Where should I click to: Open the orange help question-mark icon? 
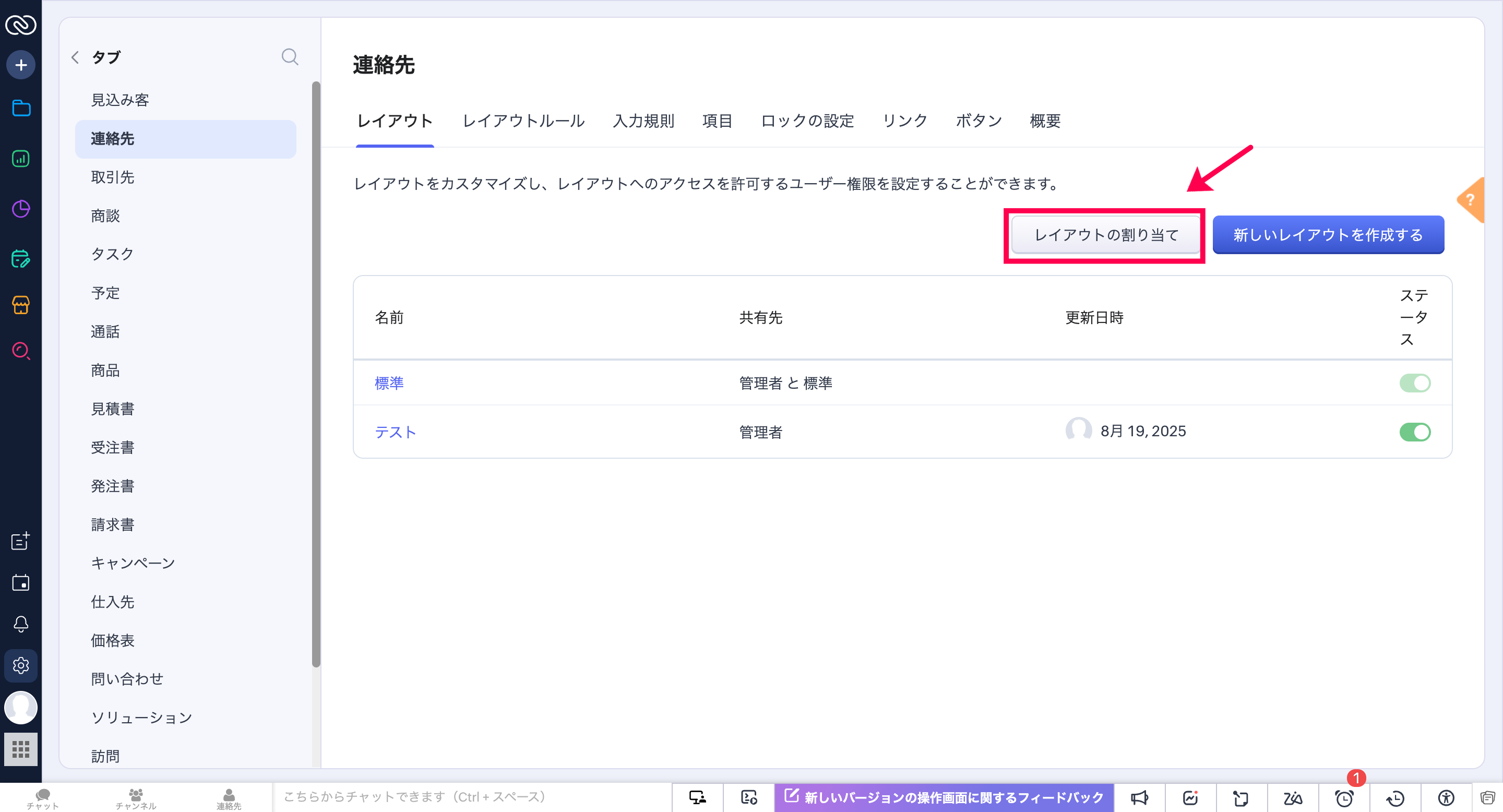[1470, 200]
